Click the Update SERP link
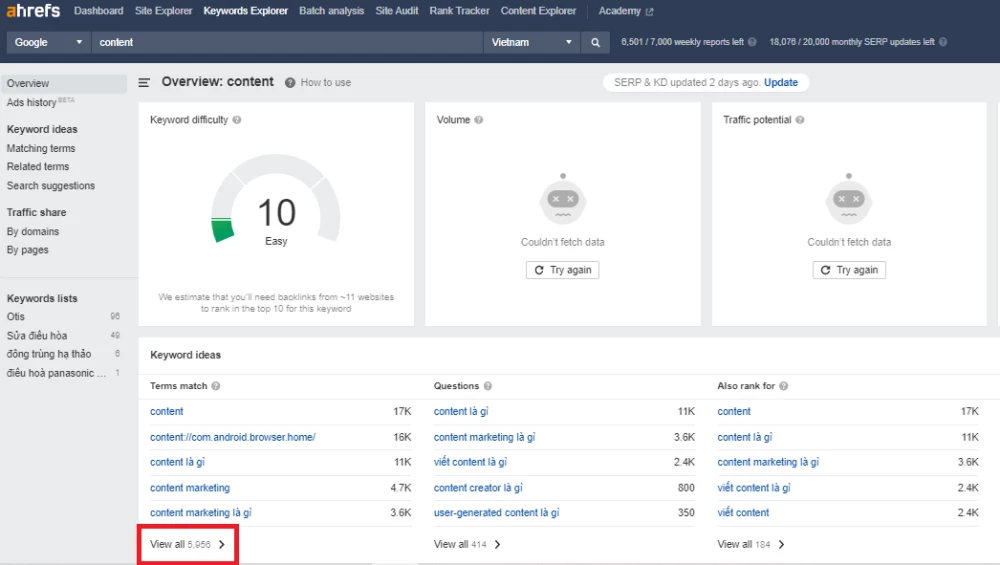This screenshot has width=1000, height=565. tap(781, 82)
